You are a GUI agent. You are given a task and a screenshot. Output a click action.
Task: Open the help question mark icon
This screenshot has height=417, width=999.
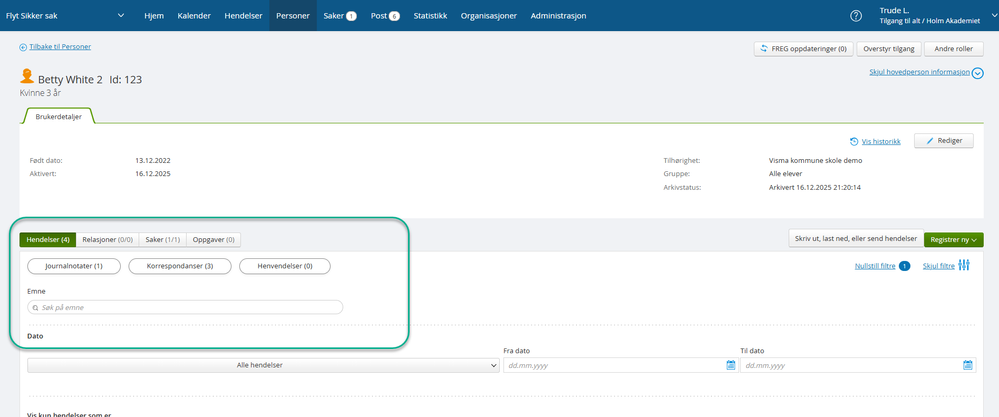[x=856, y=16]
